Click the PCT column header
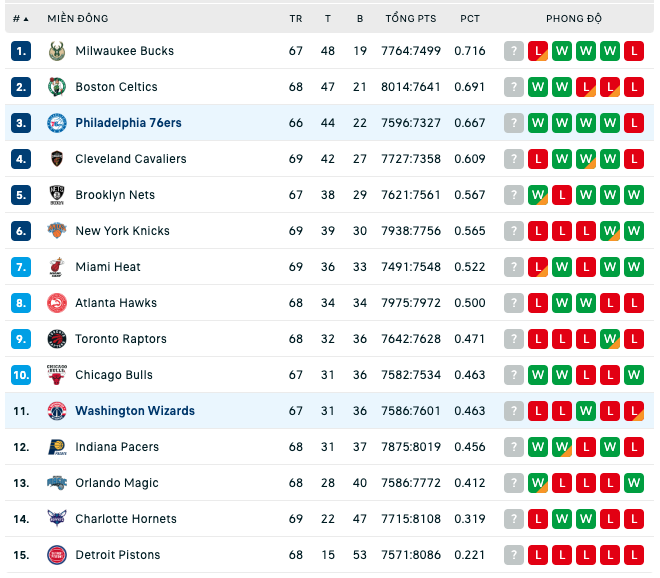The width and height of the screenshot is (660, 578). [x=470, y=19]
